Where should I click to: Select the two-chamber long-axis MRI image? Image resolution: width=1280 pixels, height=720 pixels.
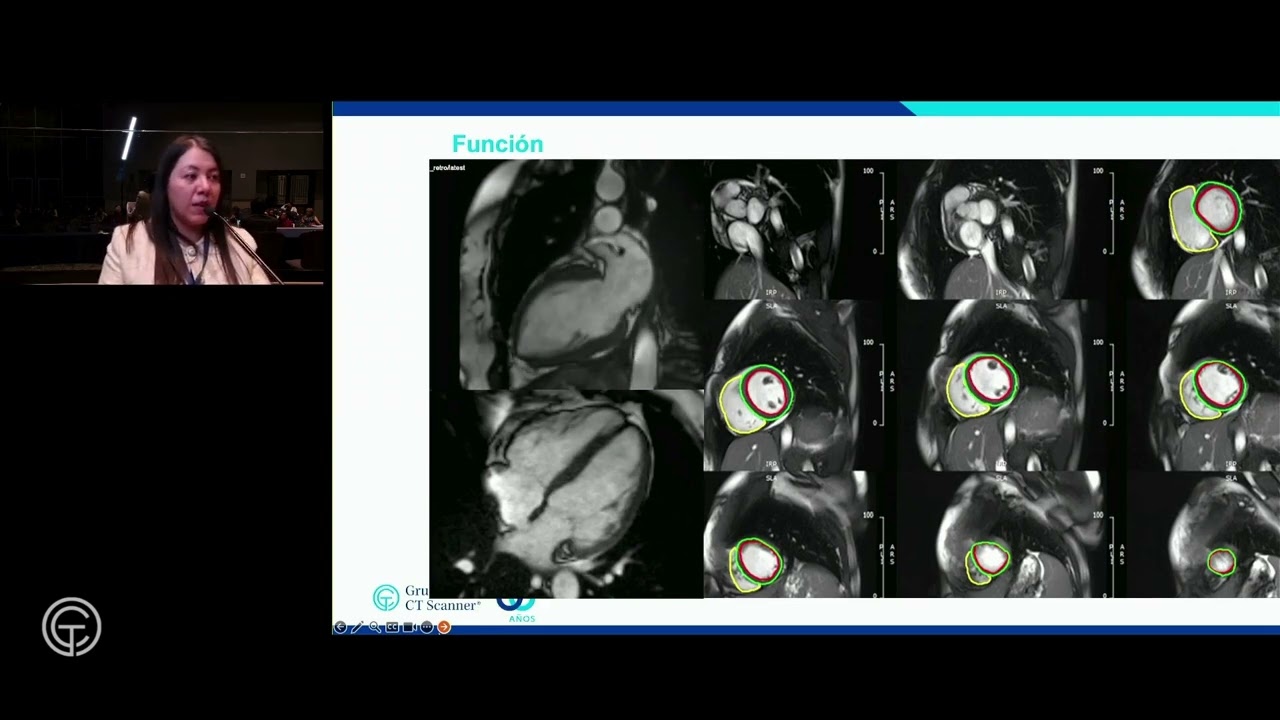pyautogui.click(x=566, y=275)
